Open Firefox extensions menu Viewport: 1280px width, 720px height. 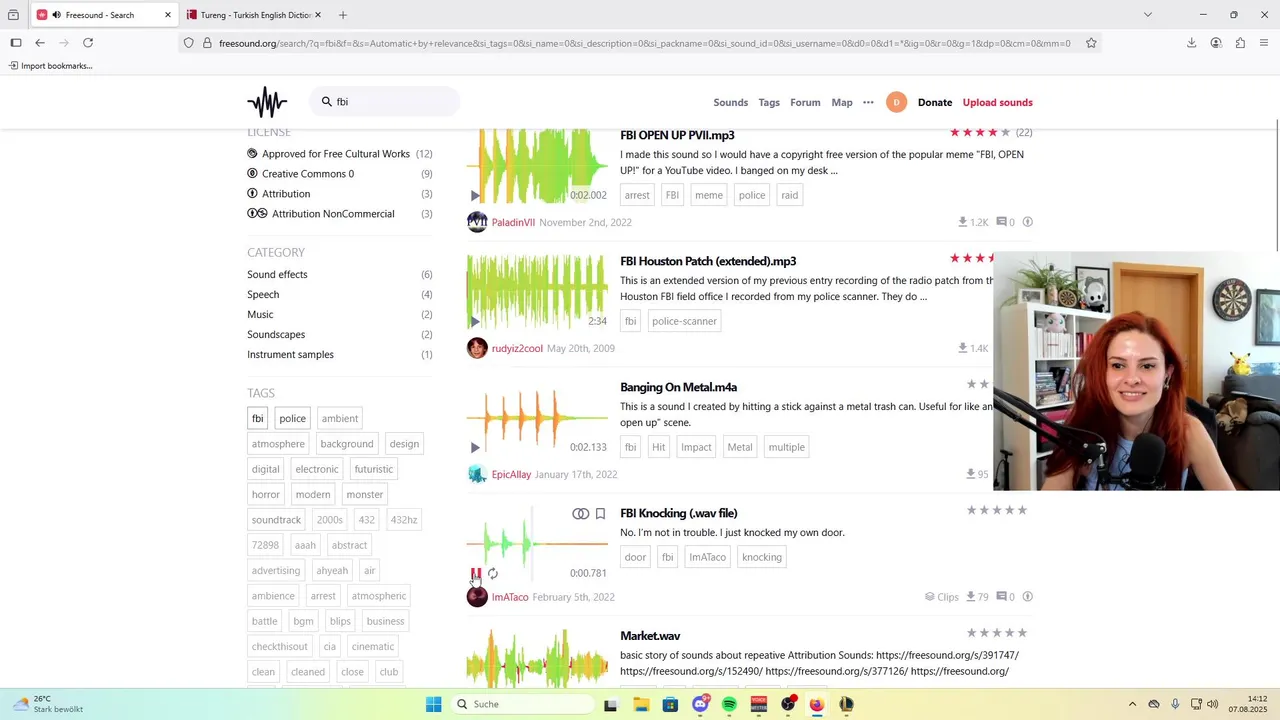[x=1240, y=43]
